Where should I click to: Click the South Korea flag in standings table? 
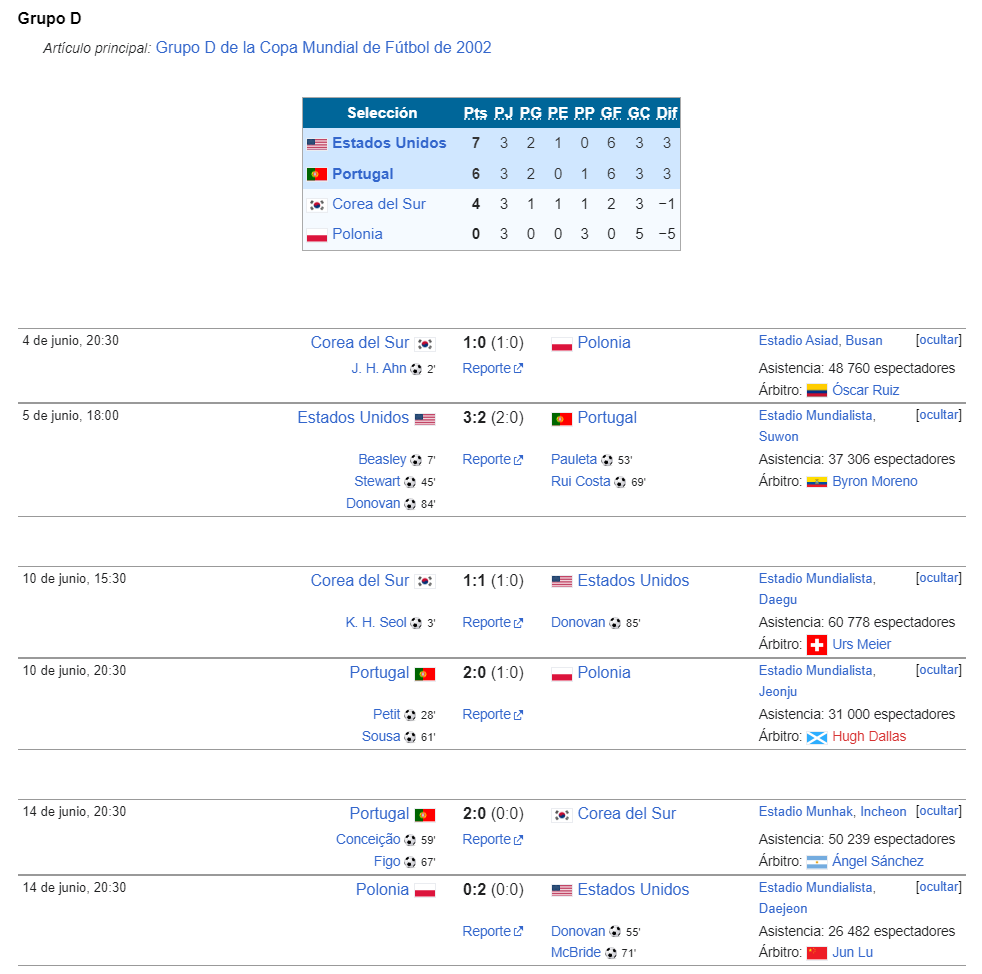pos(317,205)
